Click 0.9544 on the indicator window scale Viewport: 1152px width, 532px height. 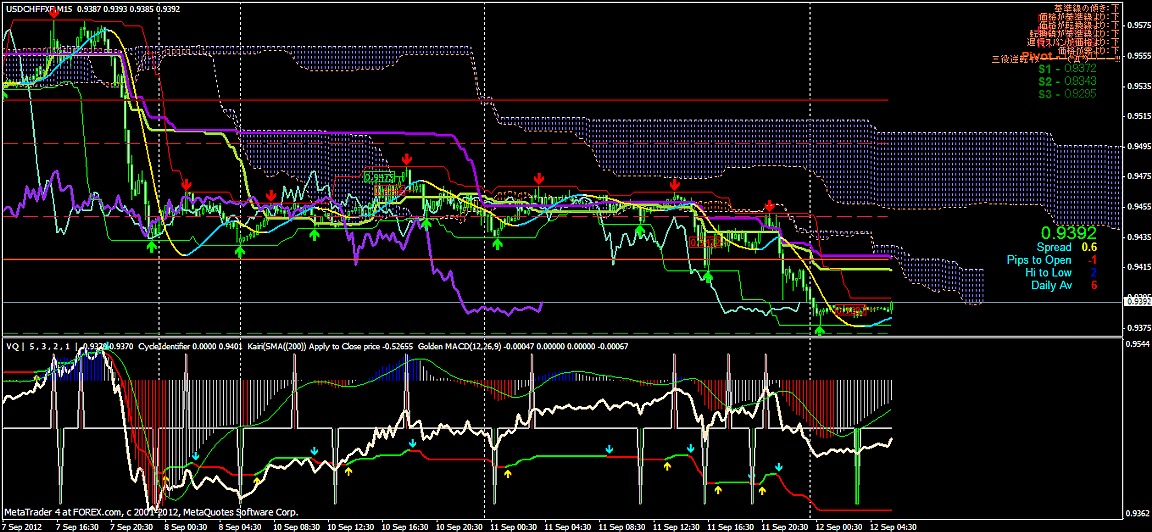tap(1138, 344)
